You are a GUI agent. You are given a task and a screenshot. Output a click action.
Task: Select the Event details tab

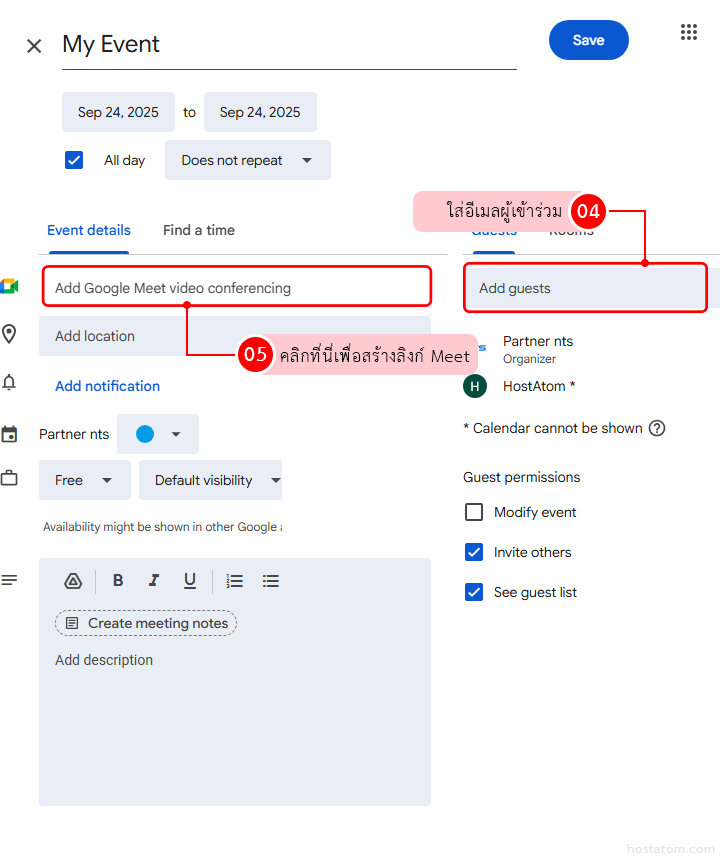pyautogui.click(x=89, y=230)
